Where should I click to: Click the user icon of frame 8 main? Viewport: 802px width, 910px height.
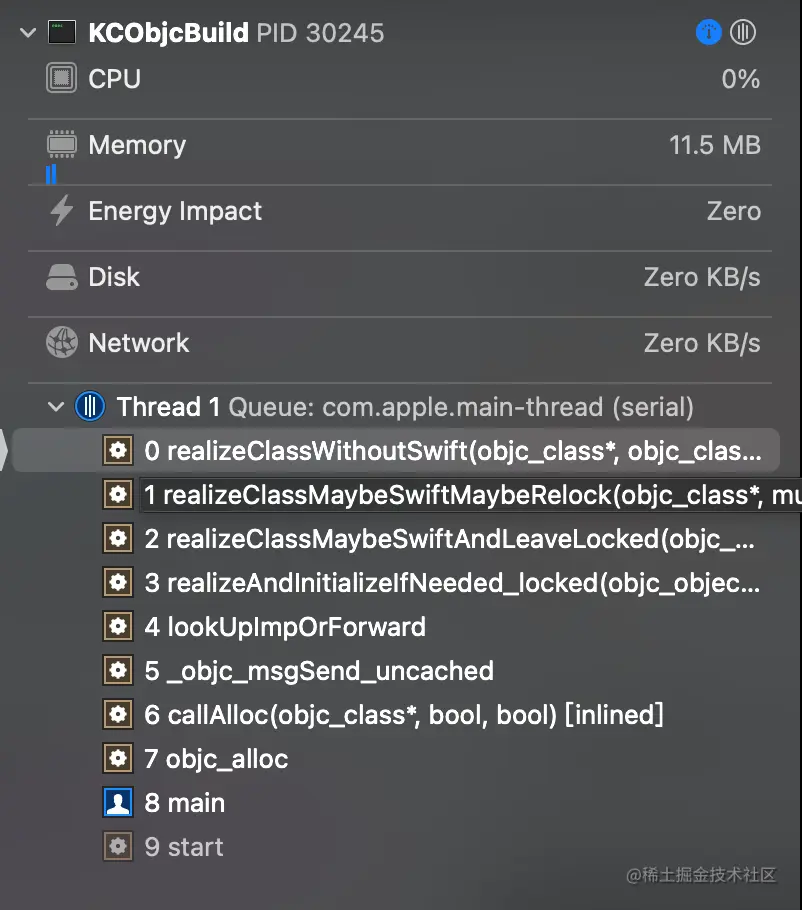click(118, 803)
